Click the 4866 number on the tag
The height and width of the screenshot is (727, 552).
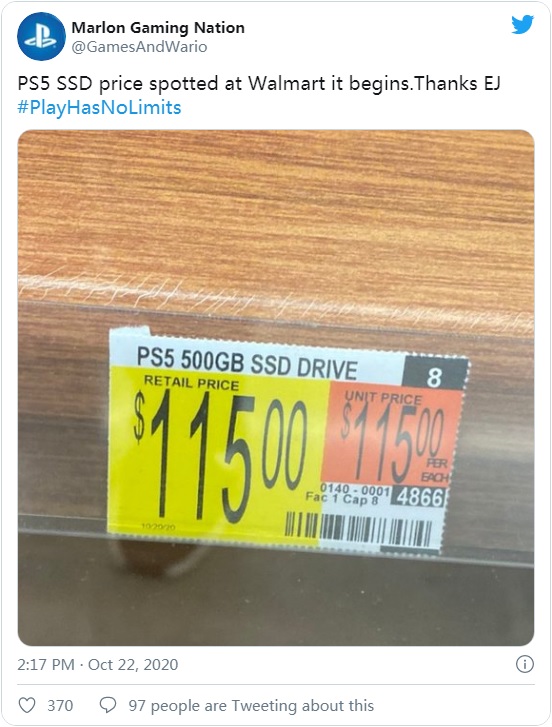click(417, 498)
